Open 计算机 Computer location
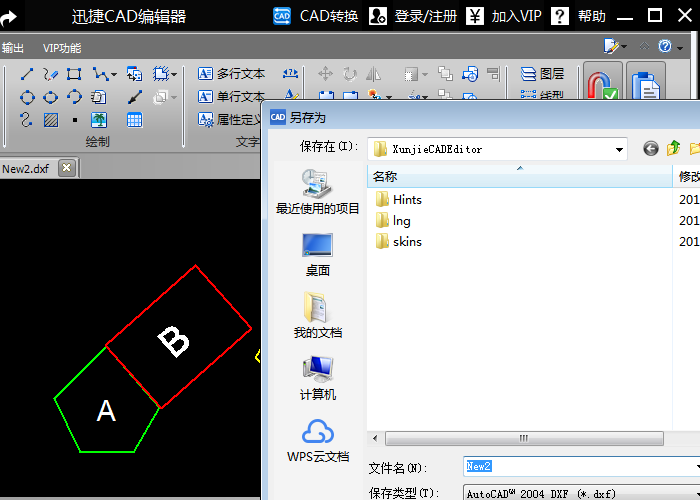 317,378
